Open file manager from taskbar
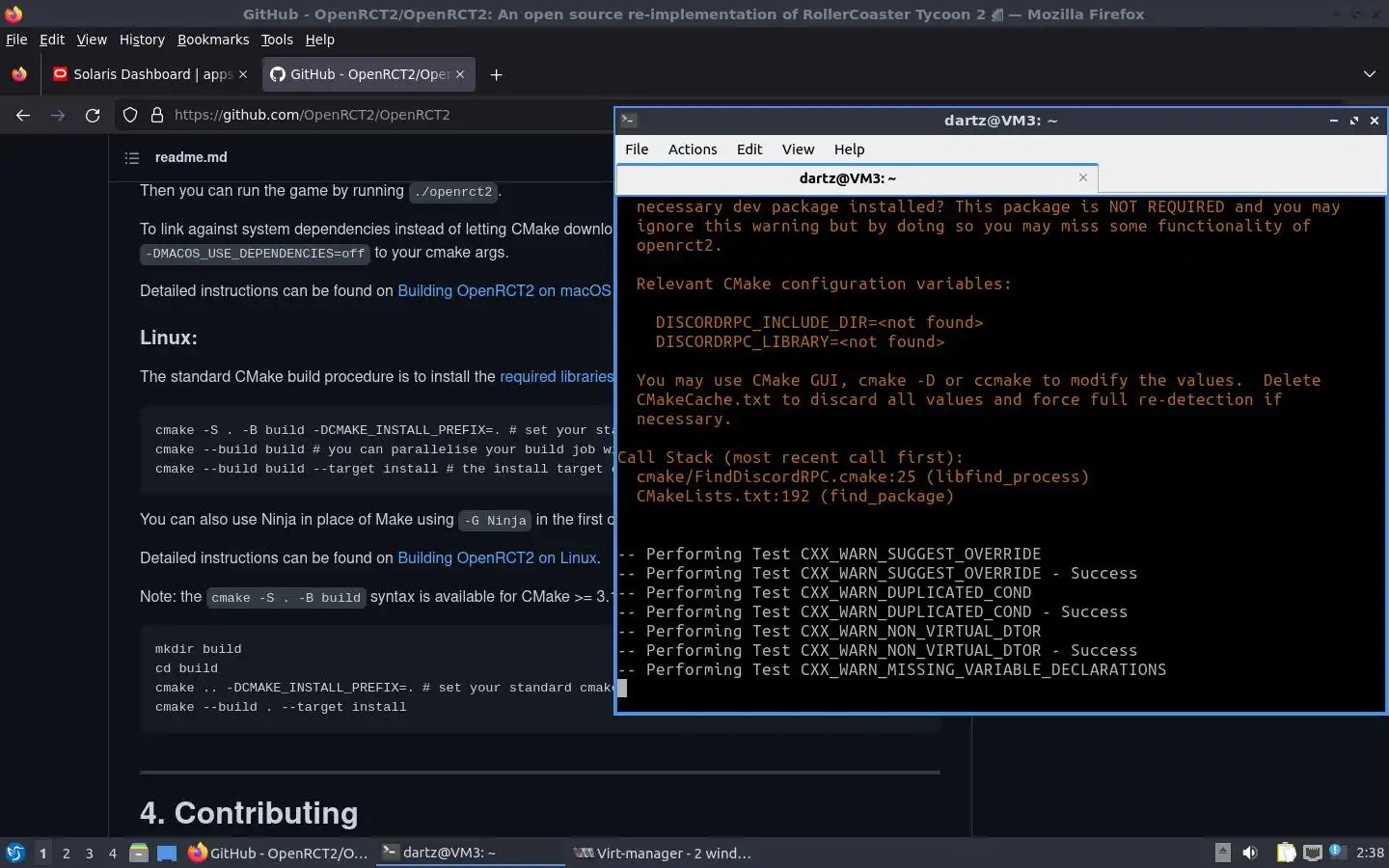1389x868 pixels. [x=139, y=853]
